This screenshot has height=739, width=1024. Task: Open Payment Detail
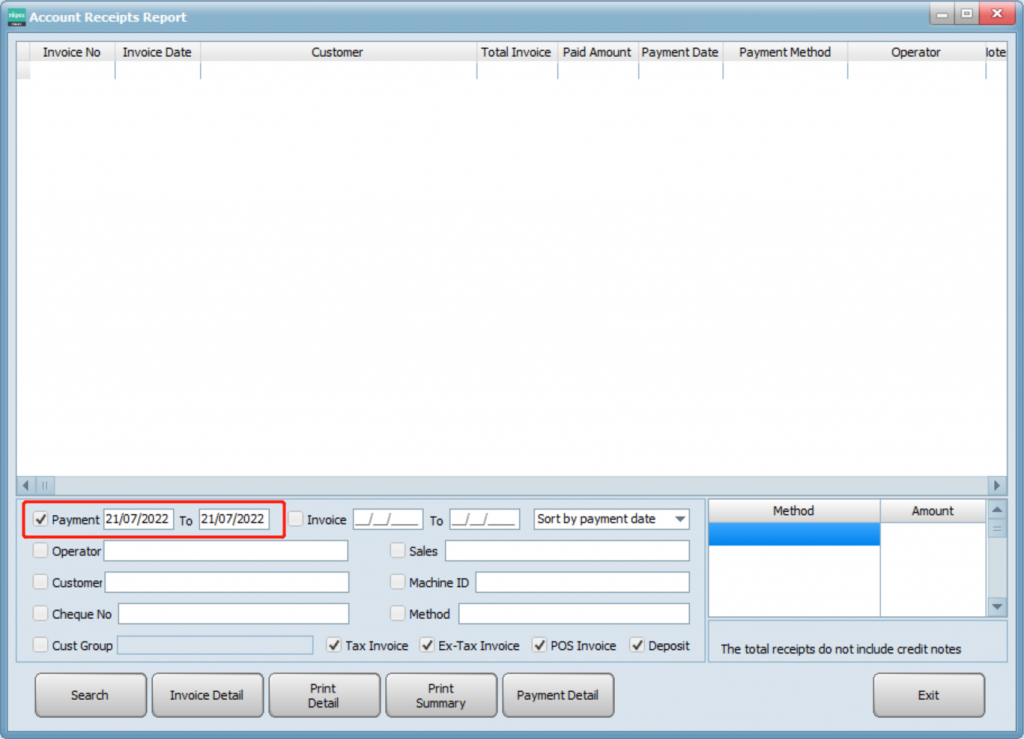[558, 695]
